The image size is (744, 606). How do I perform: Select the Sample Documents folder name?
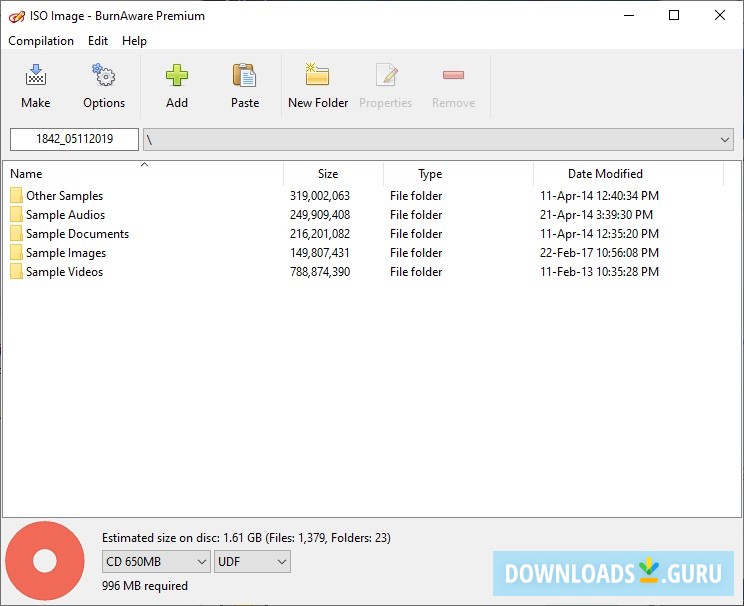click(77, 234)
